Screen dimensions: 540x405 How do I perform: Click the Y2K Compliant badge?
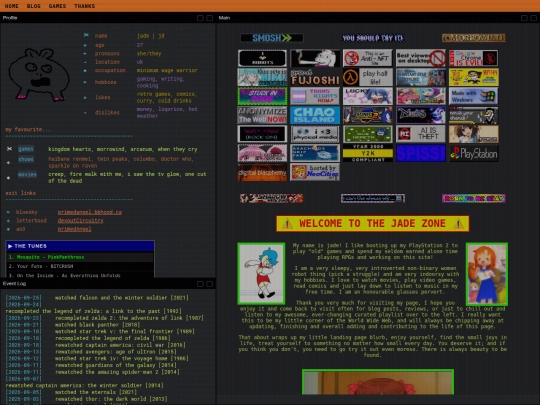(367, 153)
